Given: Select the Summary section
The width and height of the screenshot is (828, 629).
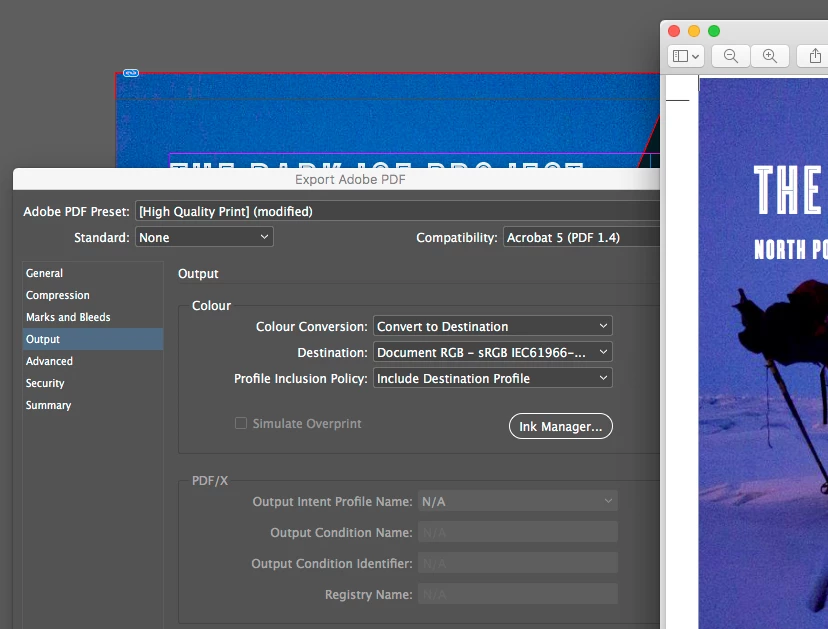Looking at the screenshot, I should click(x=93, y=405).
